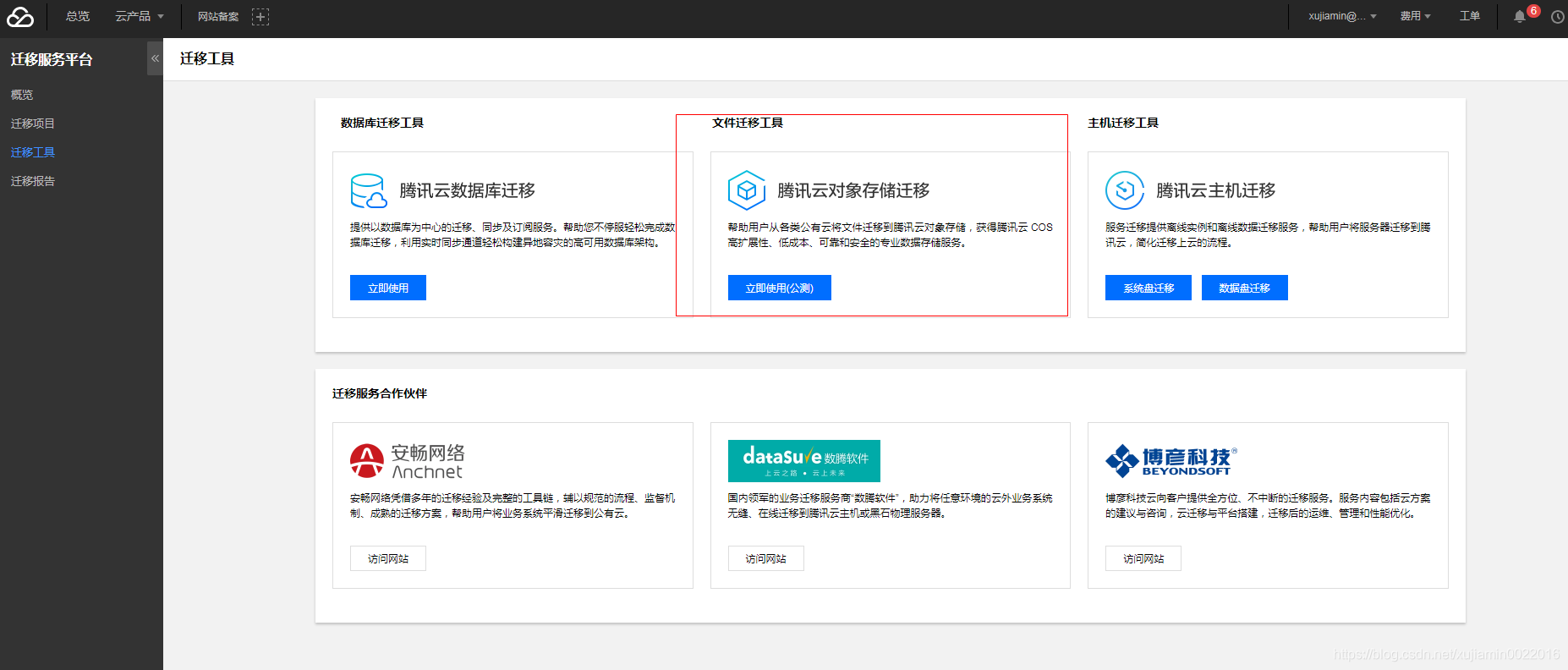Screen dimensions: 1568x670
Task: Click the 腾讯云对象存储迁移 cube icon
Action: pos(747,190)
